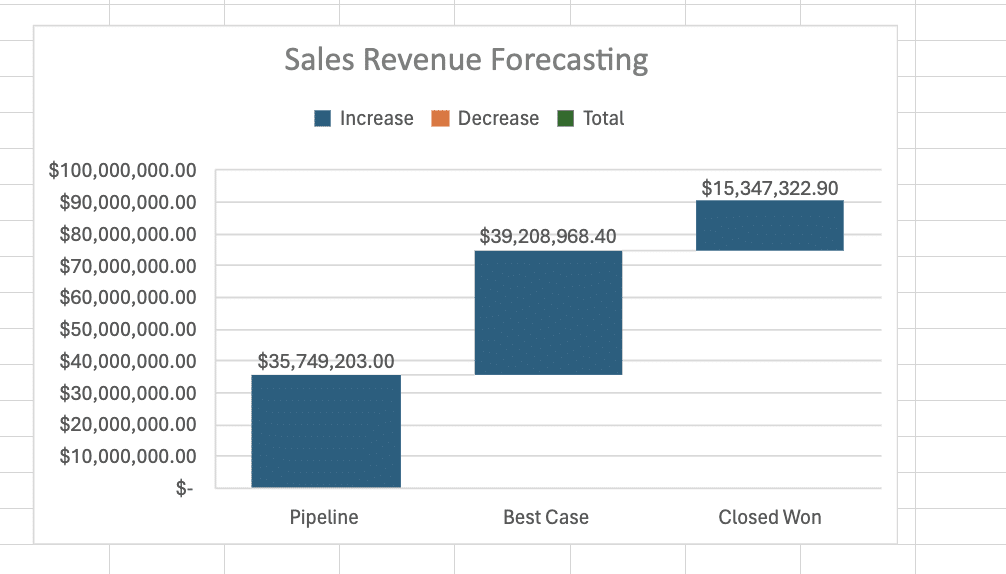Select the $39,208,968.40 data label

(x=548, y=237)
